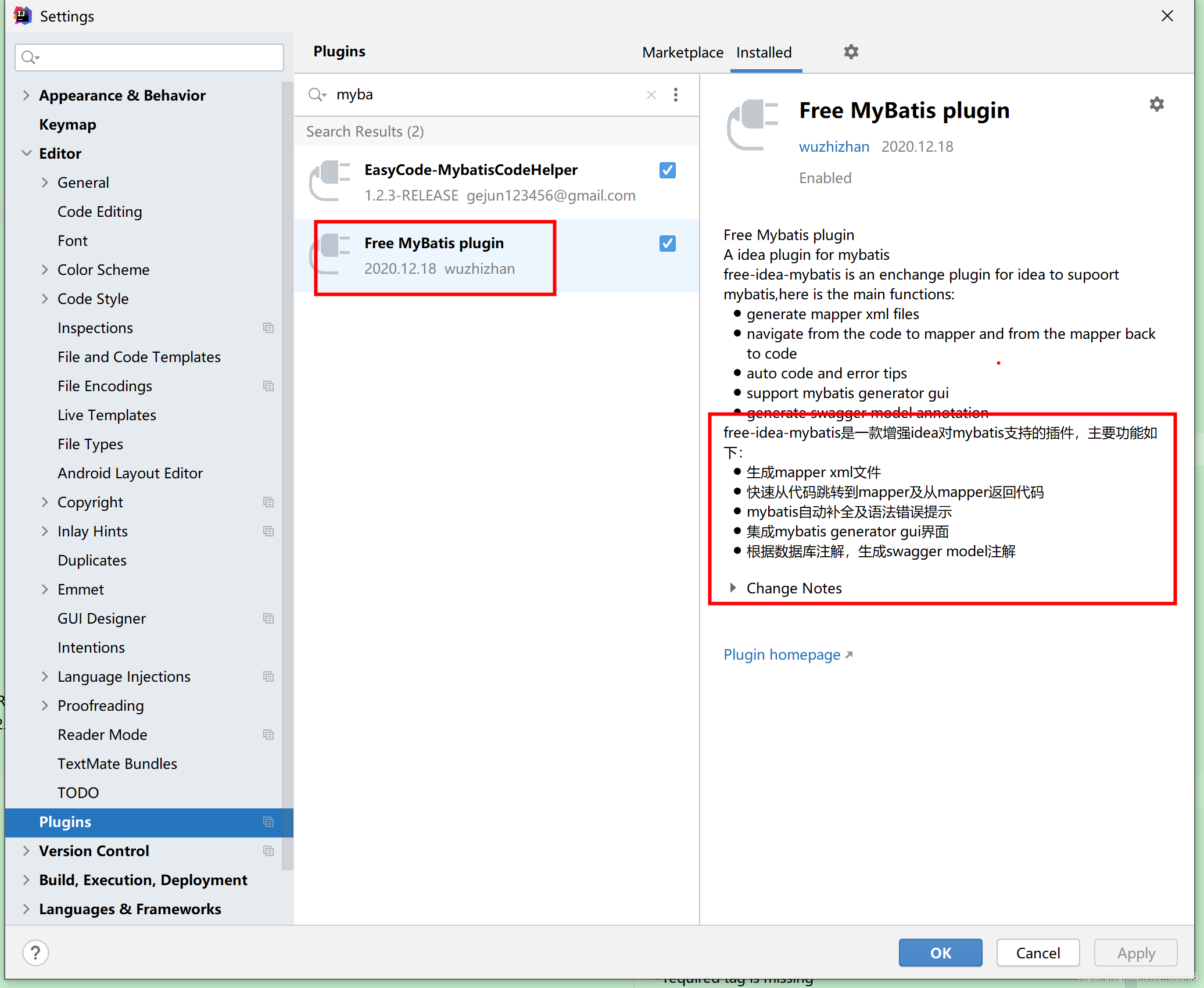Expand Languages & Frameworks settings
1204x988 pixels.
point(26,909)
